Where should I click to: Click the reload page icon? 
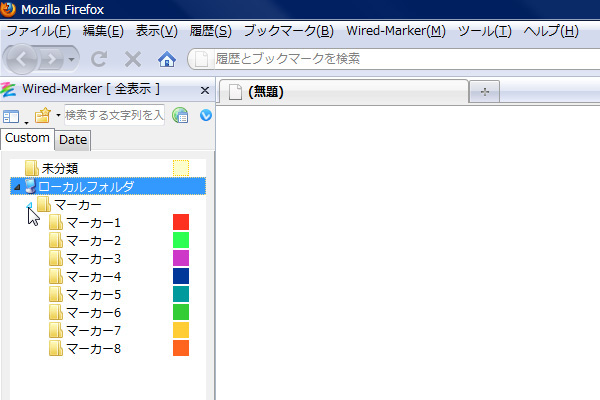tap(99, 59)
